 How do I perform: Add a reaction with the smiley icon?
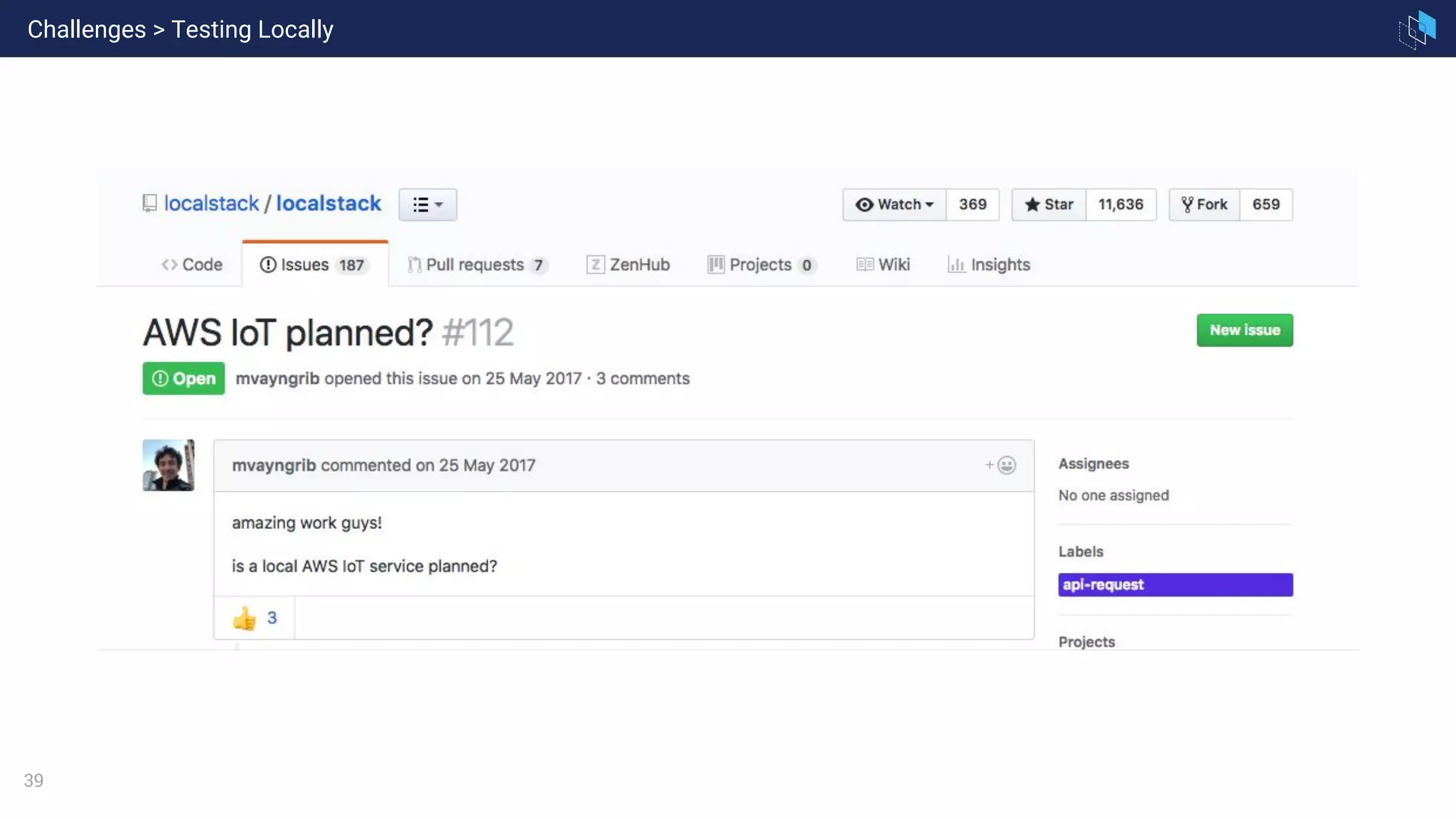1001,465
